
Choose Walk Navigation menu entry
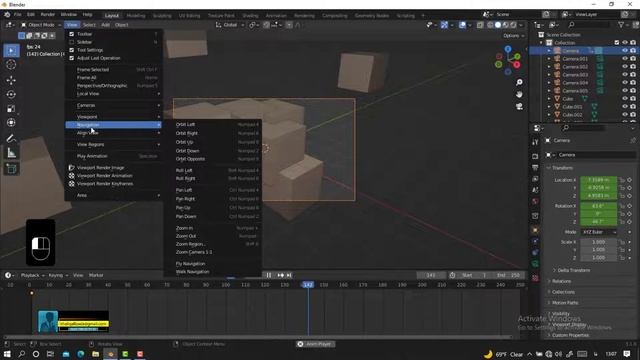(x=213, y=272)
